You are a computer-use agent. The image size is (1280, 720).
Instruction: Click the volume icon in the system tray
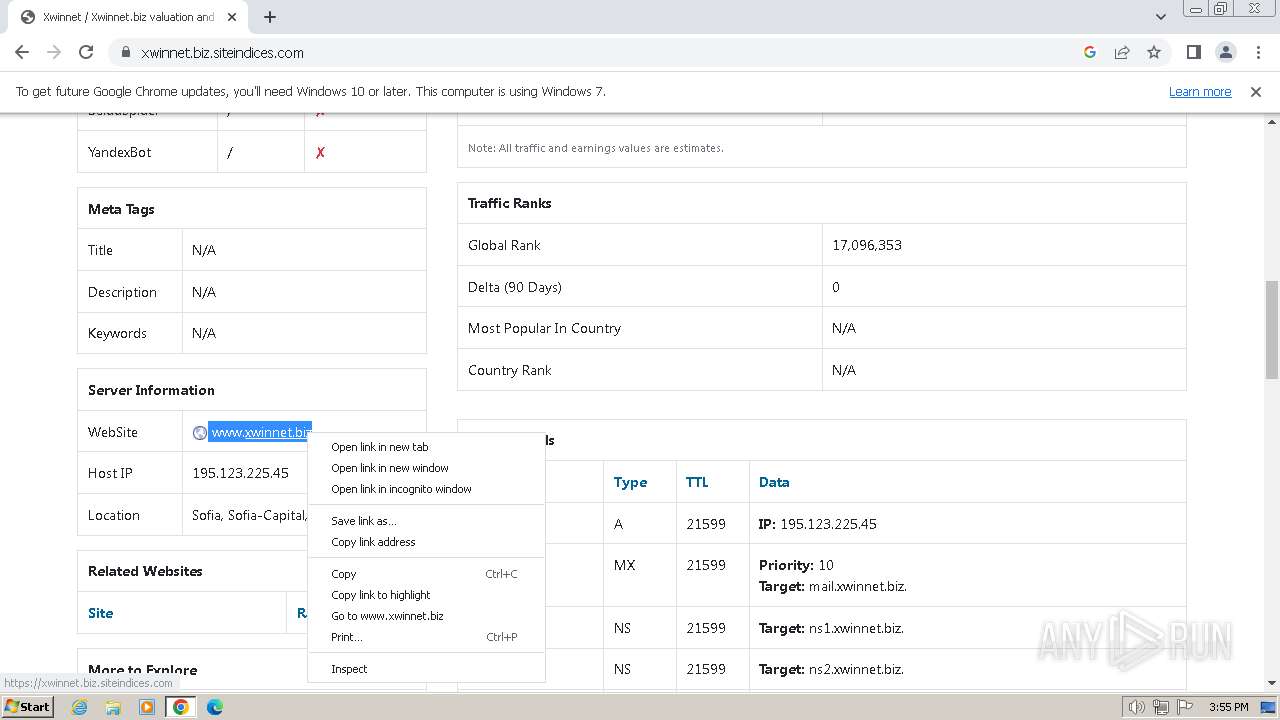[x=1136, y=707]
